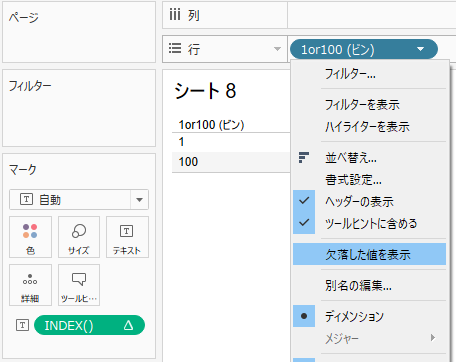Select the ディメンション radio option
Image resolution: width=456 pixels, height=362 pixels.
pos(369,316)
